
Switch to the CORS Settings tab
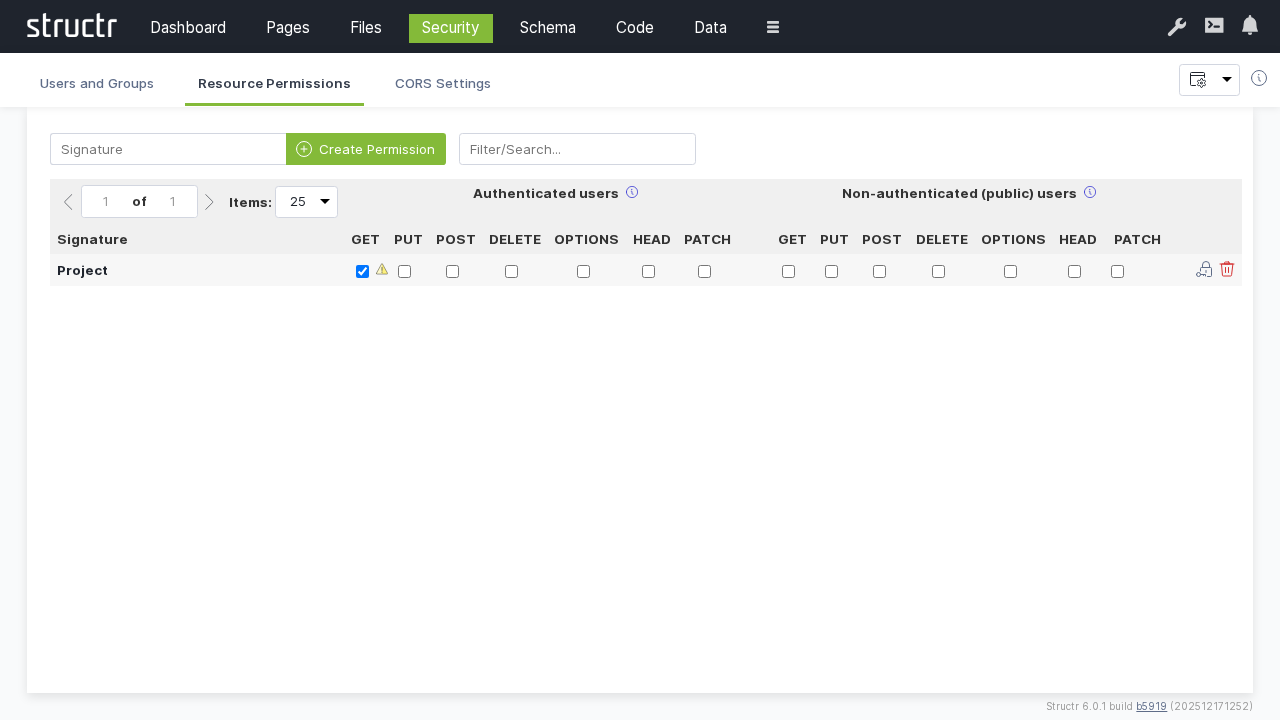coord(443,84)
